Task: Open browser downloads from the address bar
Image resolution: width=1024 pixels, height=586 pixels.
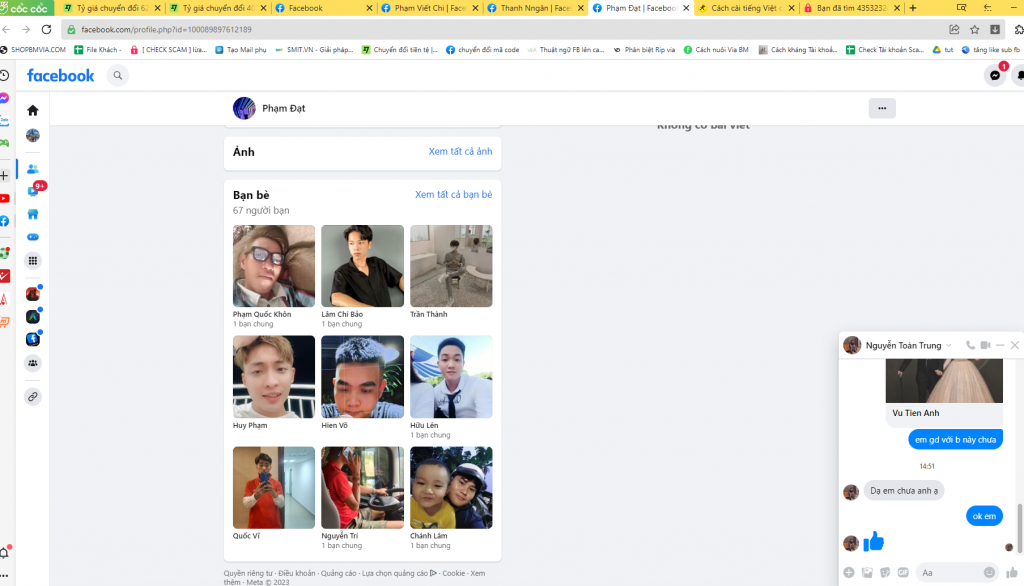Action: [995, 29]
